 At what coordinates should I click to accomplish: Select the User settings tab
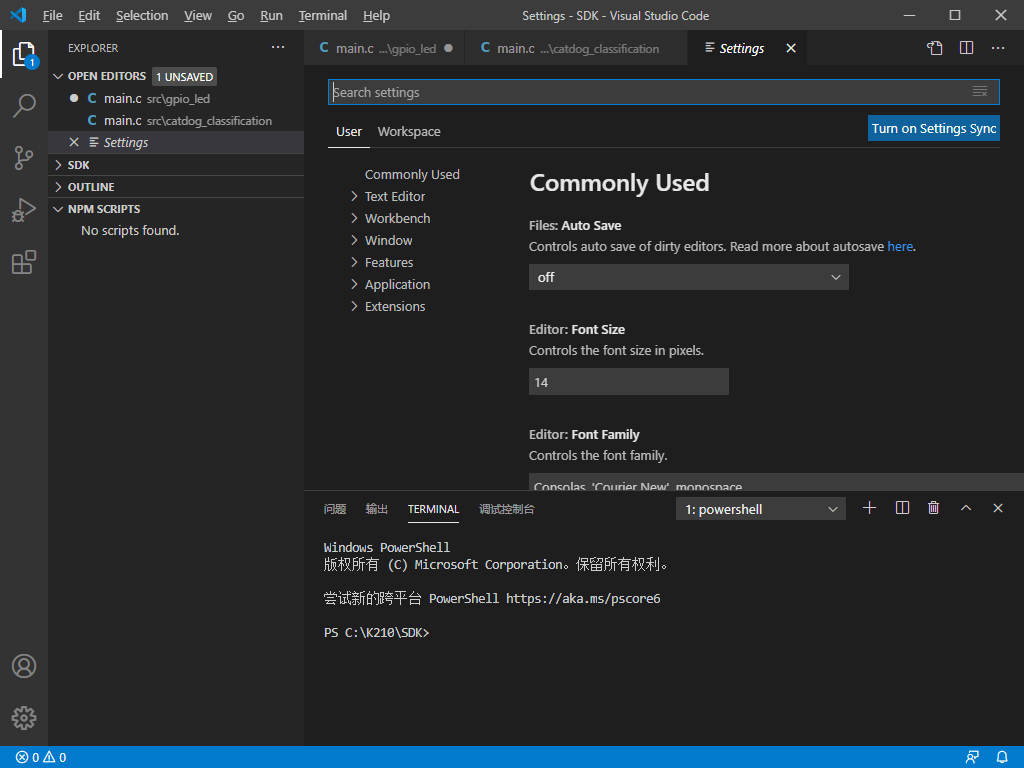(349, 132)
